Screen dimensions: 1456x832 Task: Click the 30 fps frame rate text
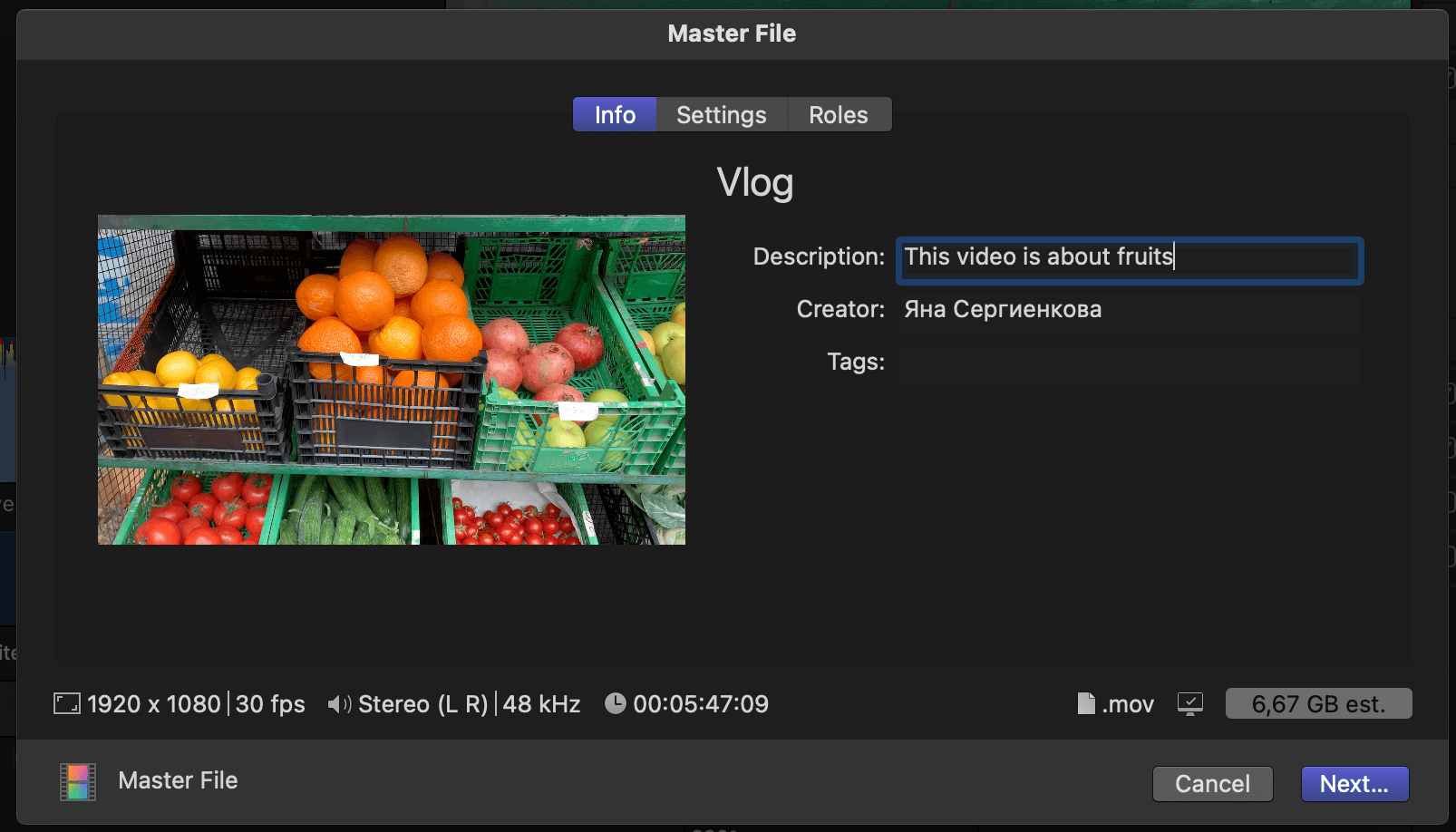click(270, 704)
